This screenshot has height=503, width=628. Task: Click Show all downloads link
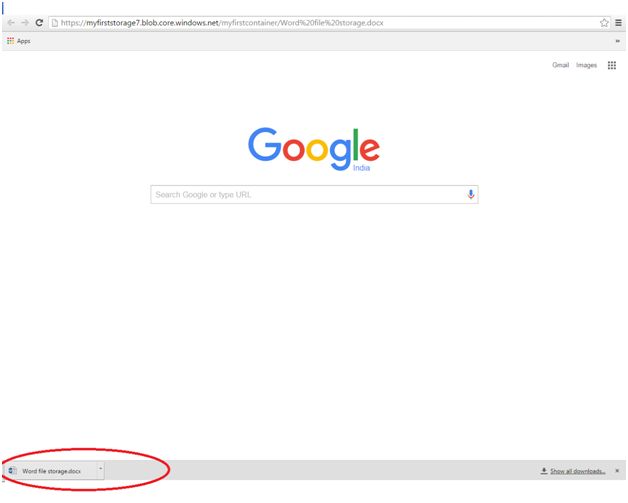click(577, 471)
